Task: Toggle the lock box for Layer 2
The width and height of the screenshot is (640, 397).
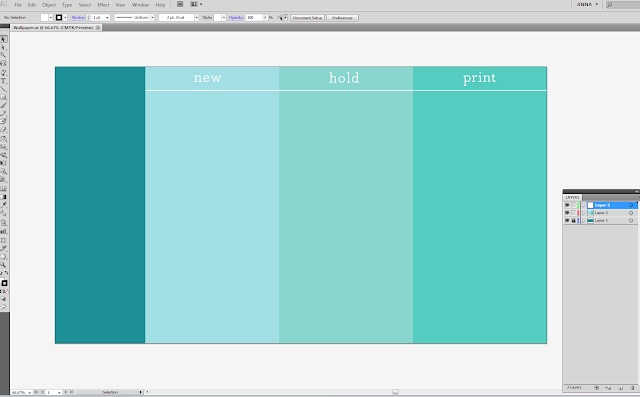Action: click(x=573, y=213)
